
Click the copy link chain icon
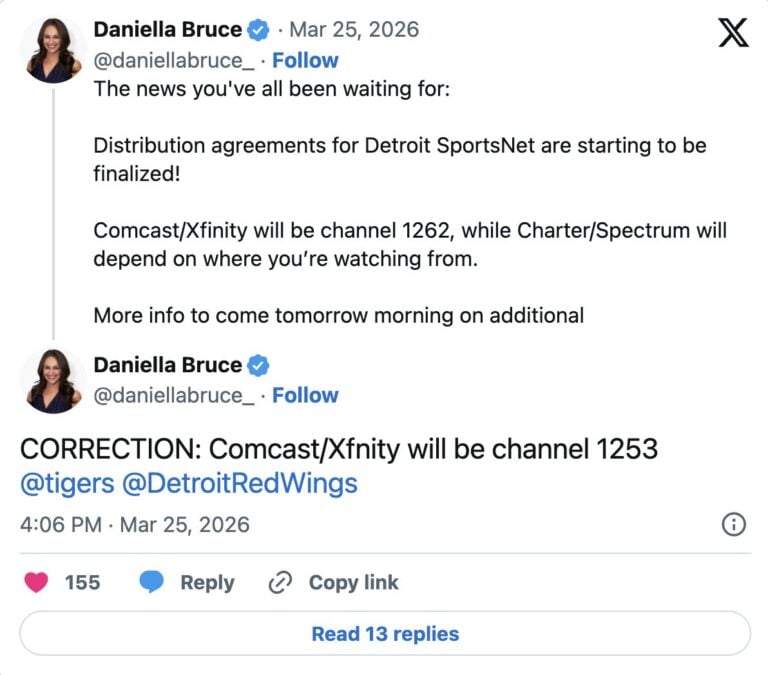coord(279,582)
